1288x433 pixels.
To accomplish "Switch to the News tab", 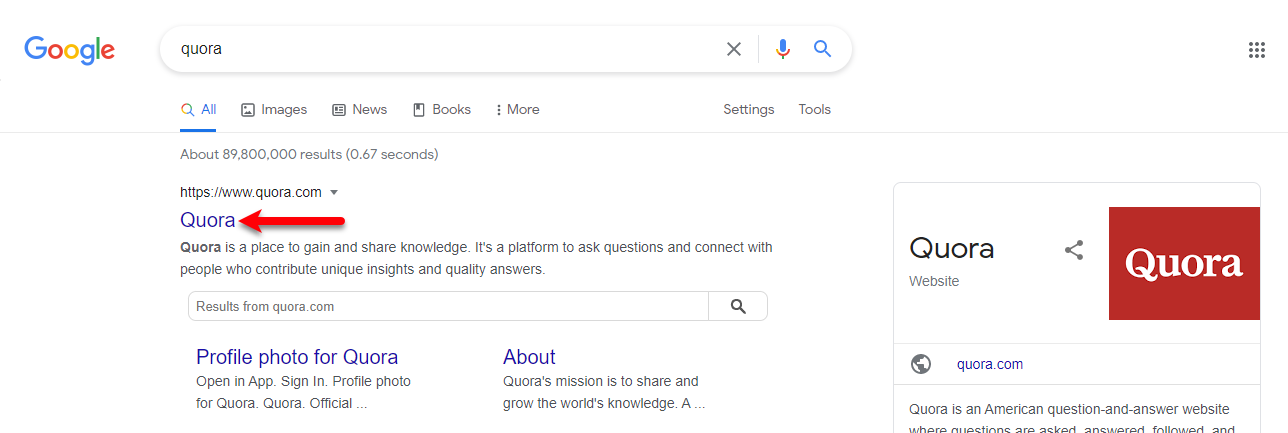I will click(x=359, y=110).
